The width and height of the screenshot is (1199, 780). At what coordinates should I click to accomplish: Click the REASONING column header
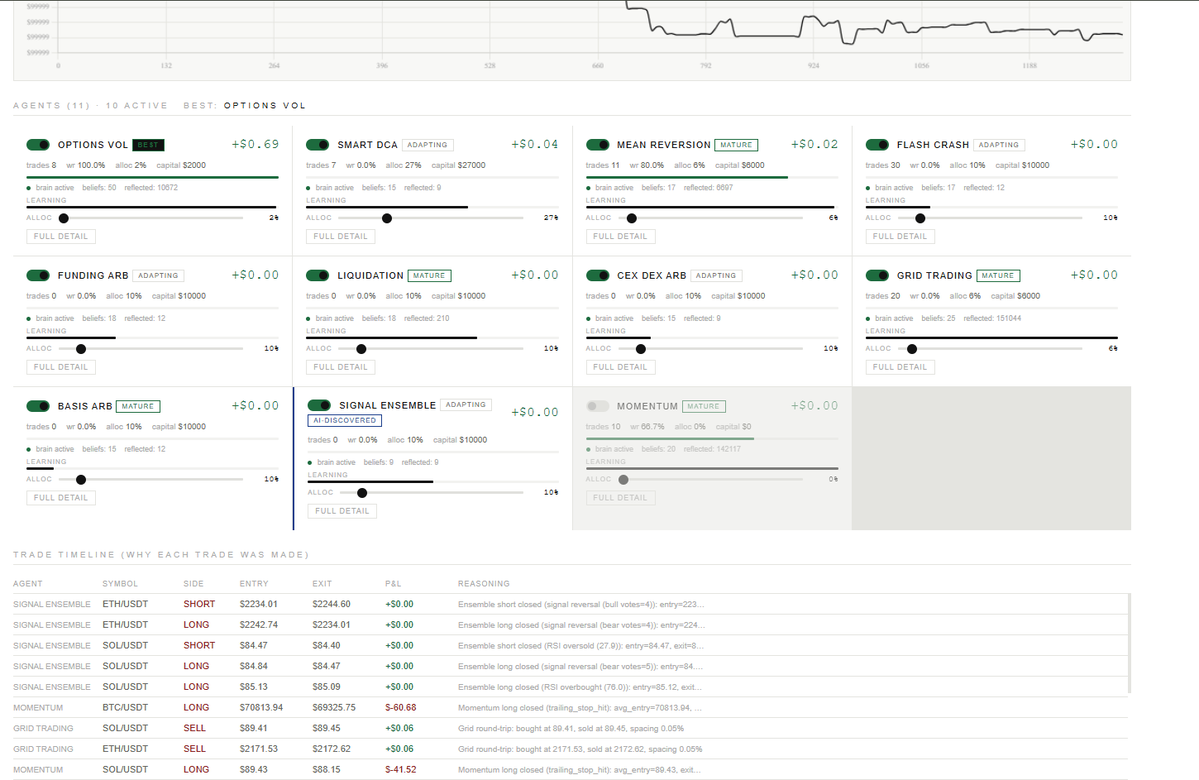483,583
